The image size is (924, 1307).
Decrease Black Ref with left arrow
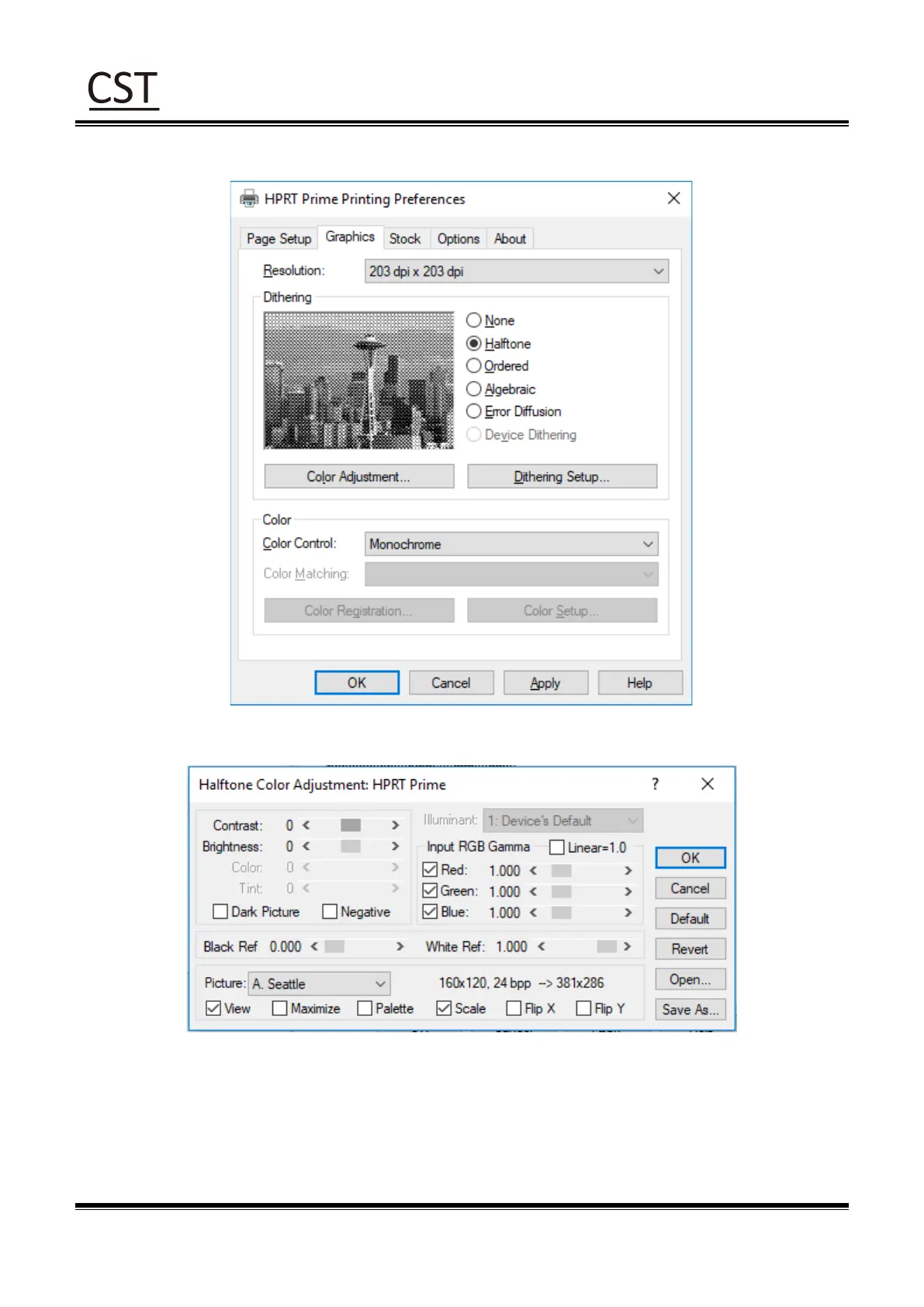pyautogui.click(x=314, y=946)
